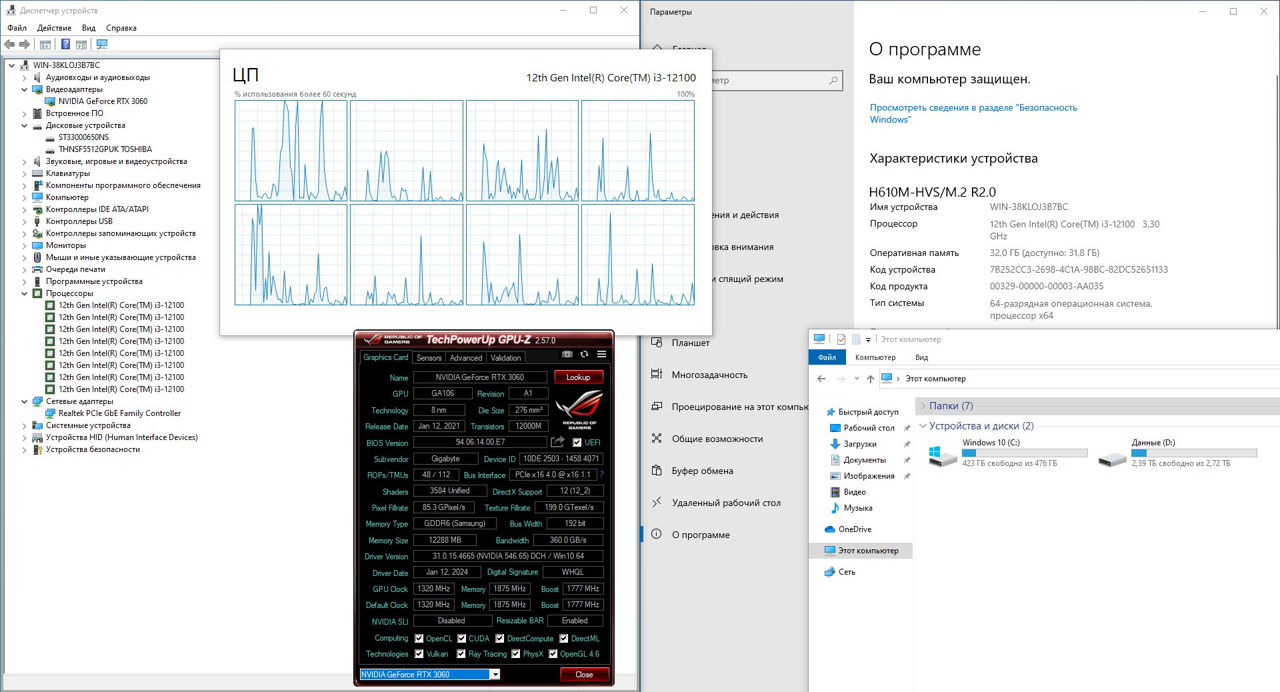Click the GPU-Z refresh icon
The width and height of the screenshot is (1280, 692).
pyautogui.click(x=584, y=354)
